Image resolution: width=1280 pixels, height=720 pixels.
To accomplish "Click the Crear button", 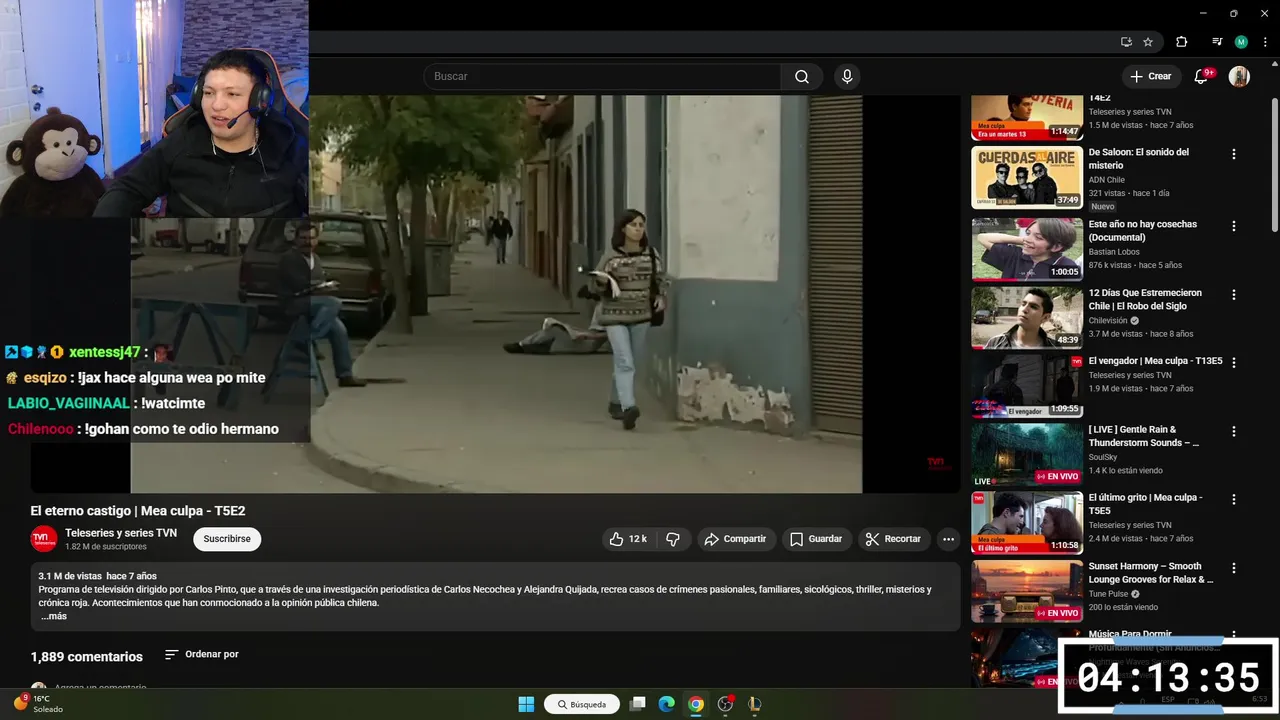I will 1150,76.
